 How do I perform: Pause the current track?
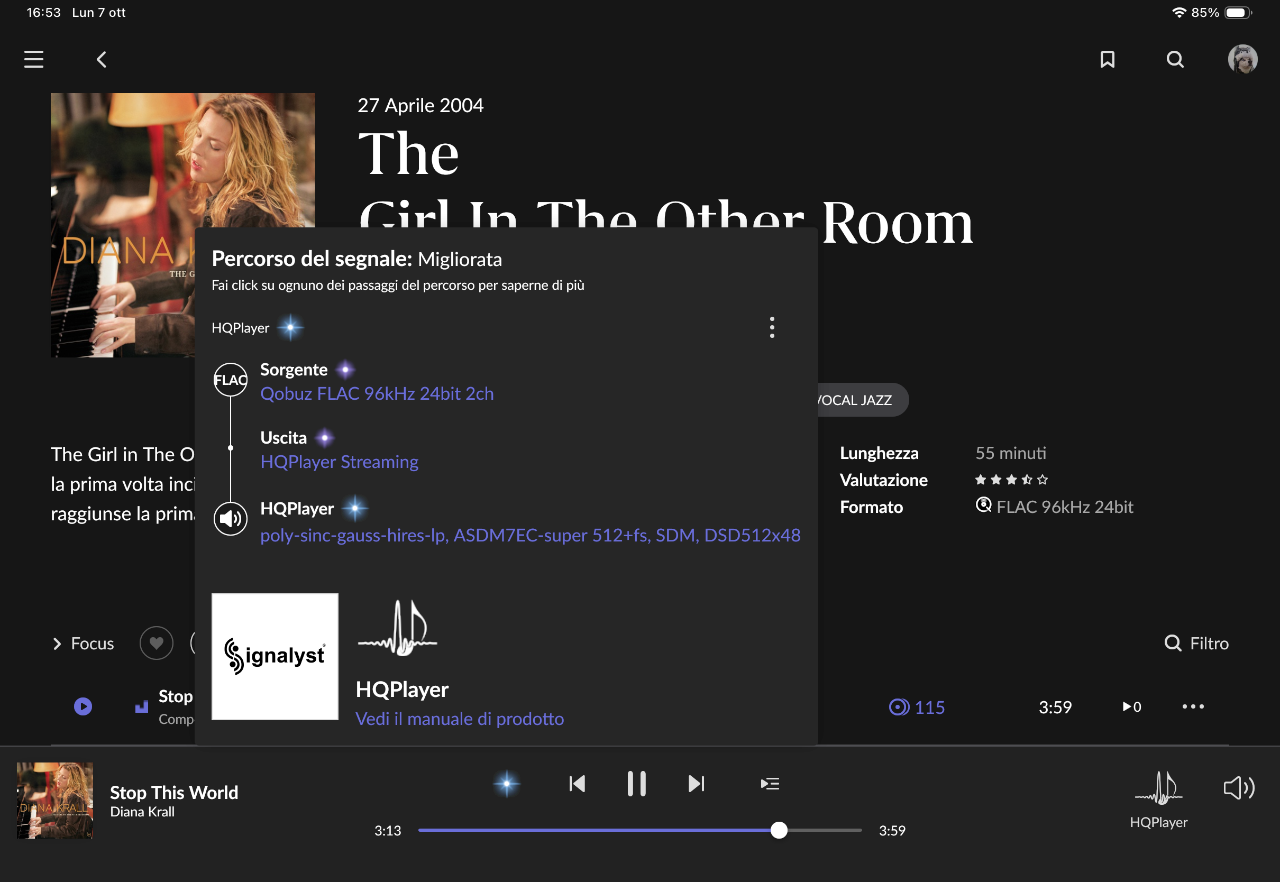(637, 784)
